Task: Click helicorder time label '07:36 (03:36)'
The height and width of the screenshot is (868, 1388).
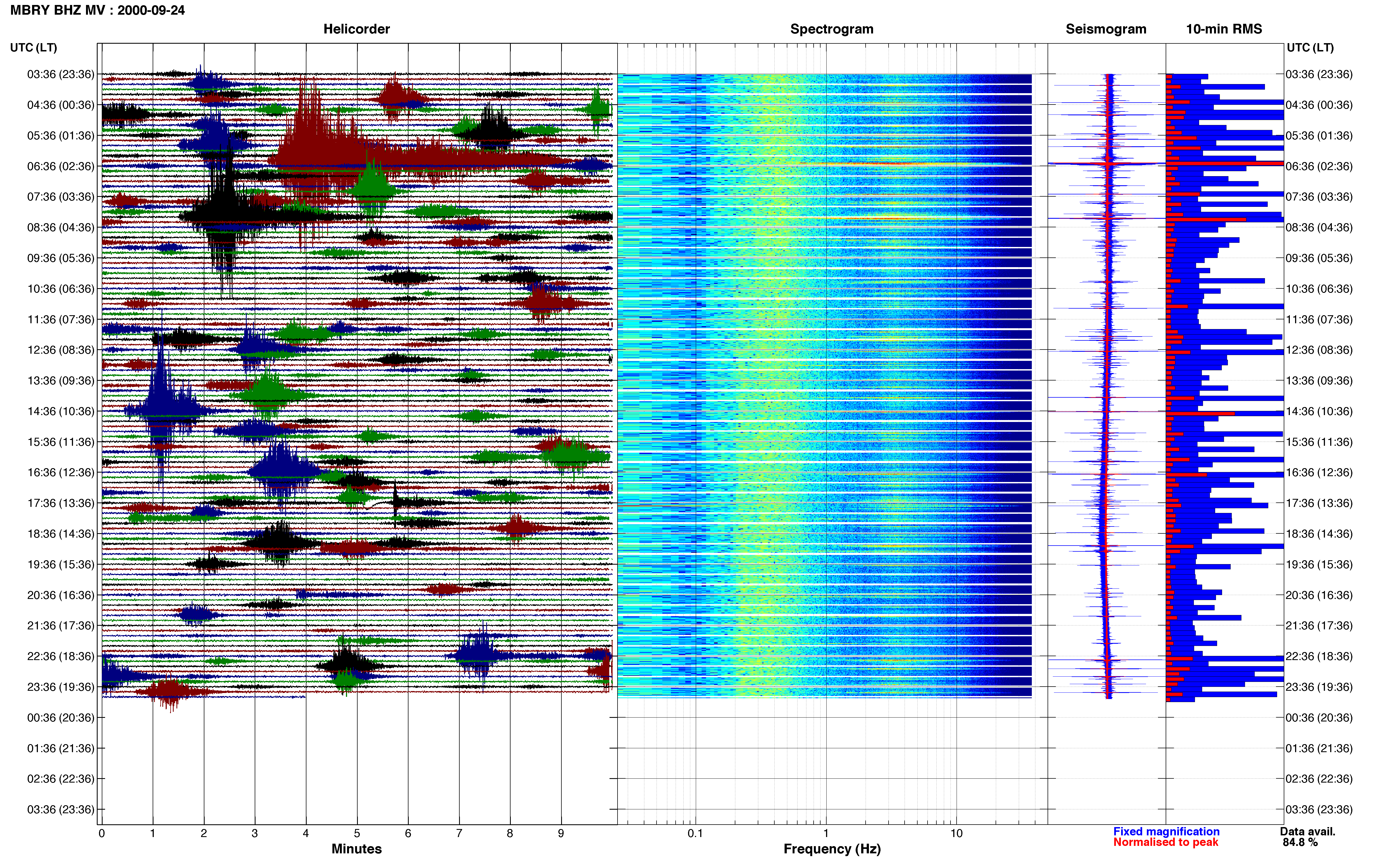Action: (x=61, y=197)
